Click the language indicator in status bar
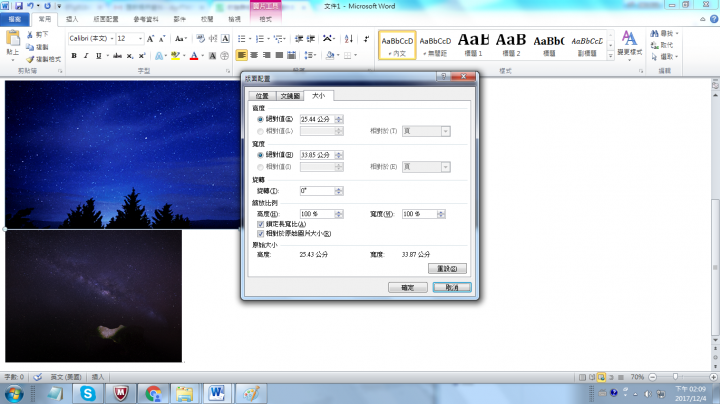This screenshot has width=720, height=404. click(x=66, y=377)
